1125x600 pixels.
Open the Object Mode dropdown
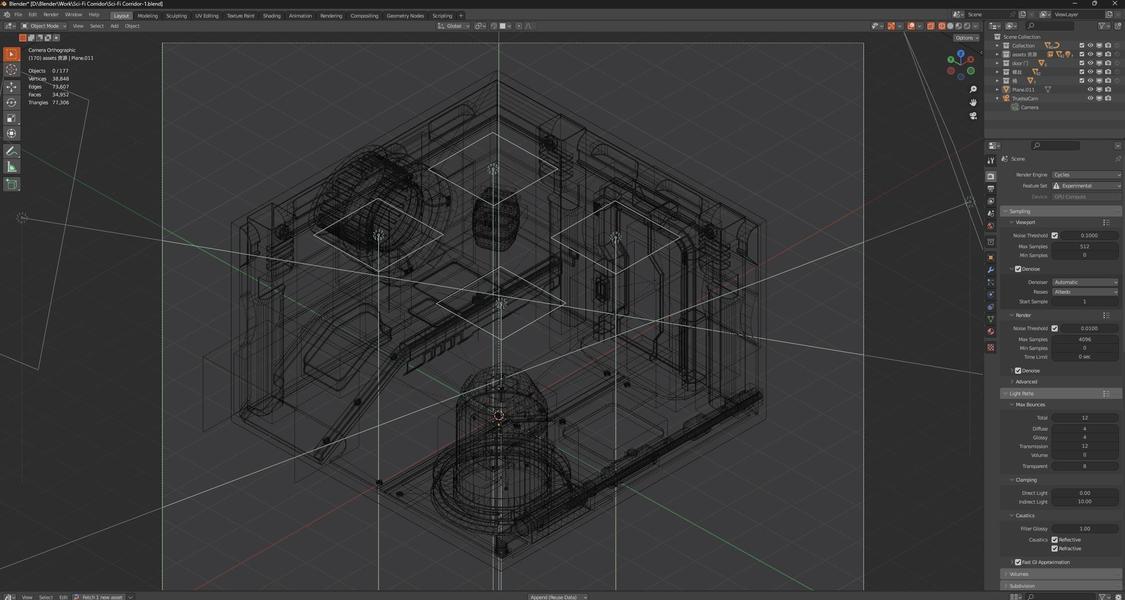(44, 26)
